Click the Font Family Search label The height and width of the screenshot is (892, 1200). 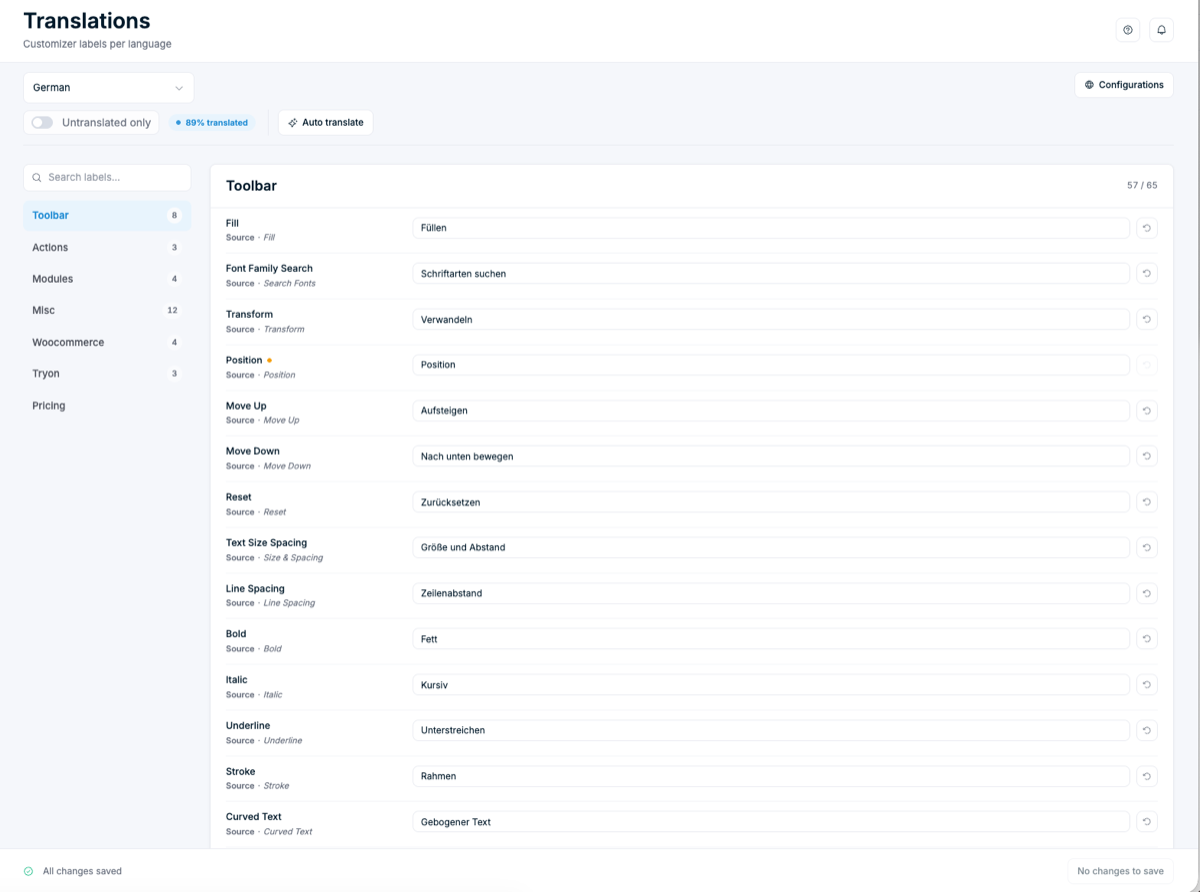(x=269, y=268)
